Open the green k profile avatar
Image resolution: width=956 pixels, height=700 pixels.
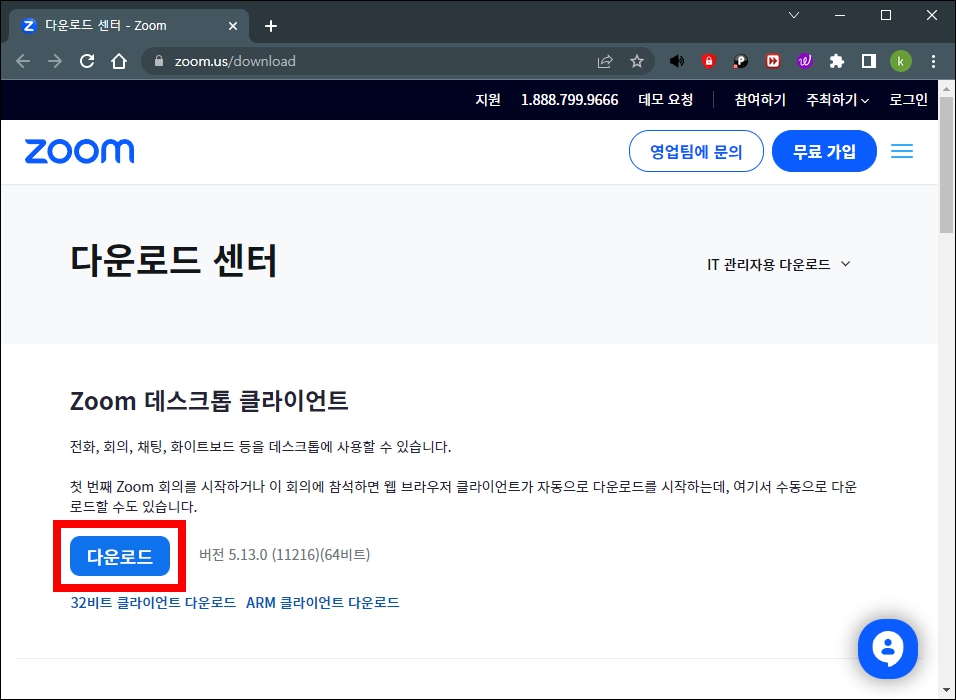click(x=901, y=61)
